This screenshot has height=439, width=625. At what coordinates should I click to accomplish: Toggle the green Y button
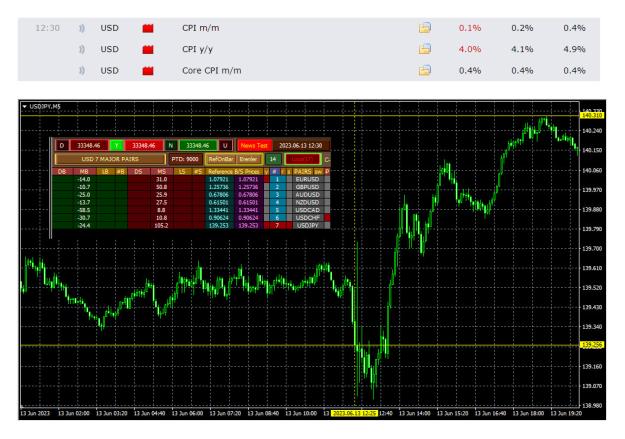[x=117, y=146]
